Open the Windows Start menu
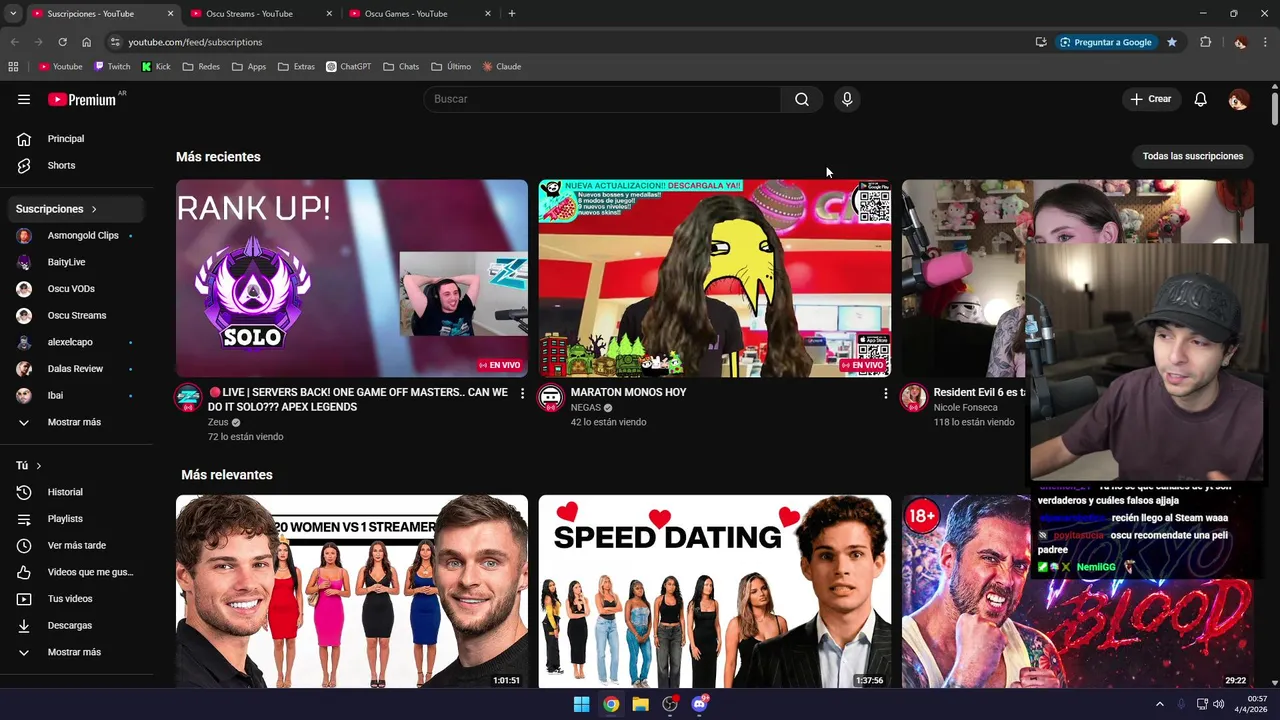This screenshot has width=1280, height=720. tap(581, 704)
